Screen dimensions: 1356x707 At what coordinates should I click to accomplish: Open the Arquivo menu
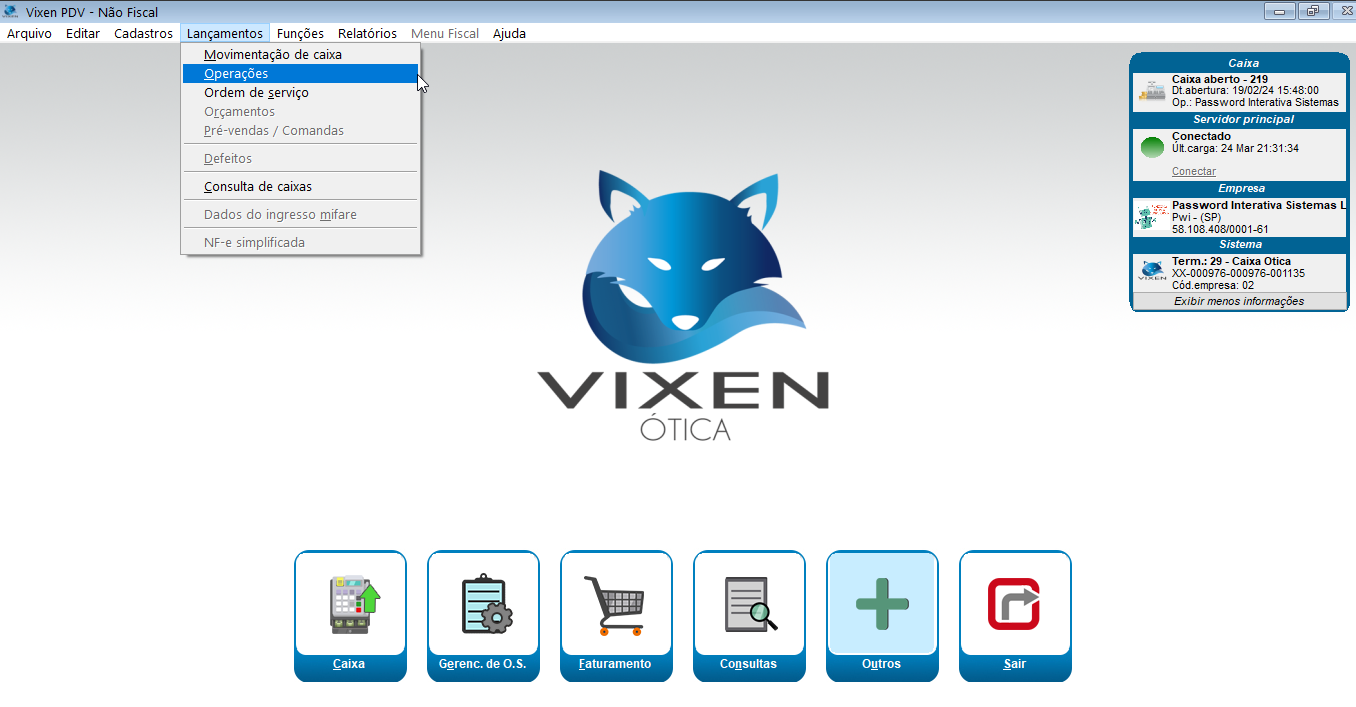29,33
